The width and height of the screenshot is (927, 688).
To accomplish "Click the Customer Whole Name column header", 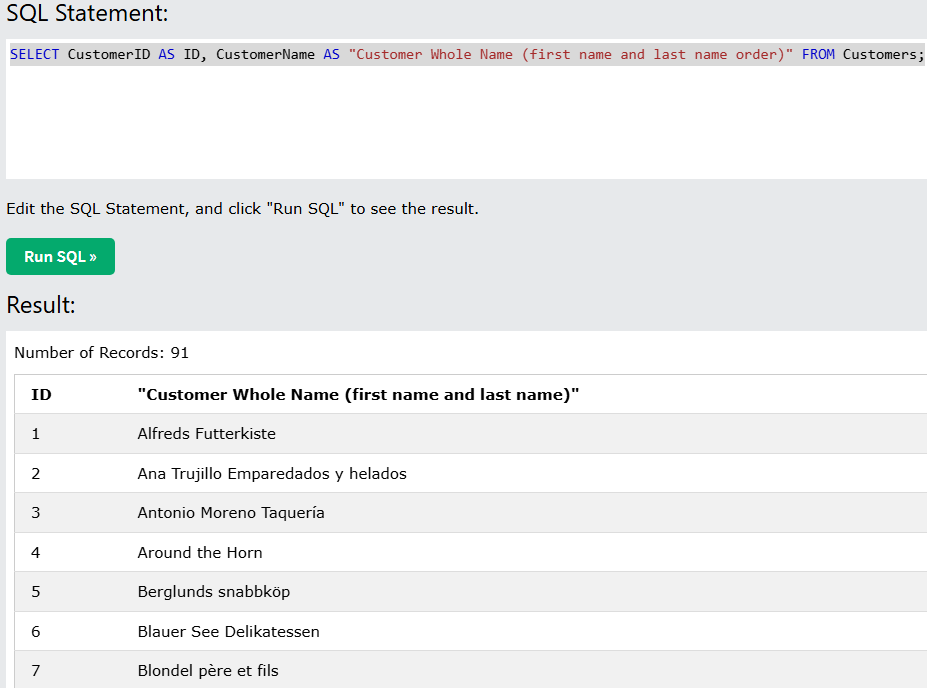I will coord(358,395).
